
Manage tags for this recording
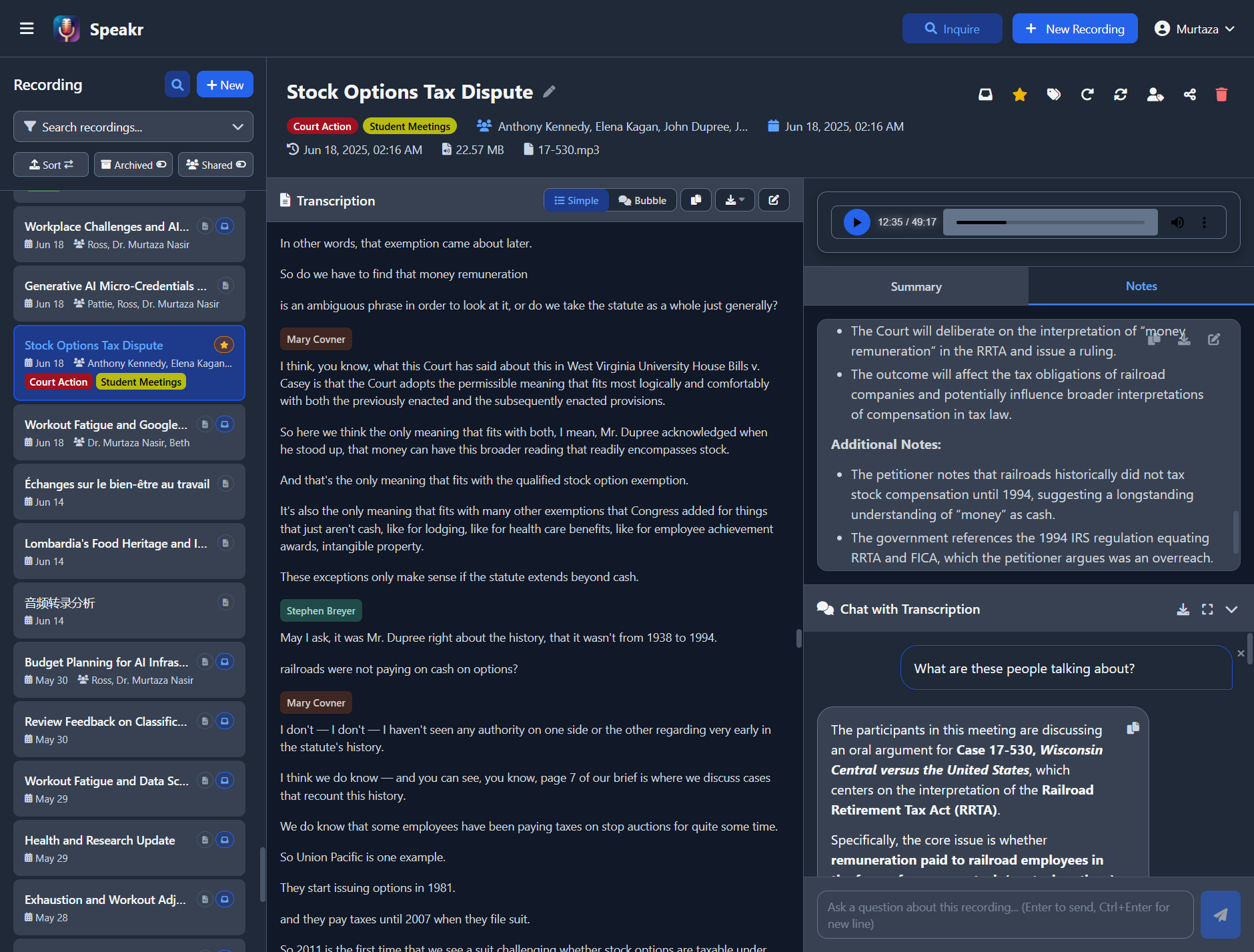[x=1053, y=94]
